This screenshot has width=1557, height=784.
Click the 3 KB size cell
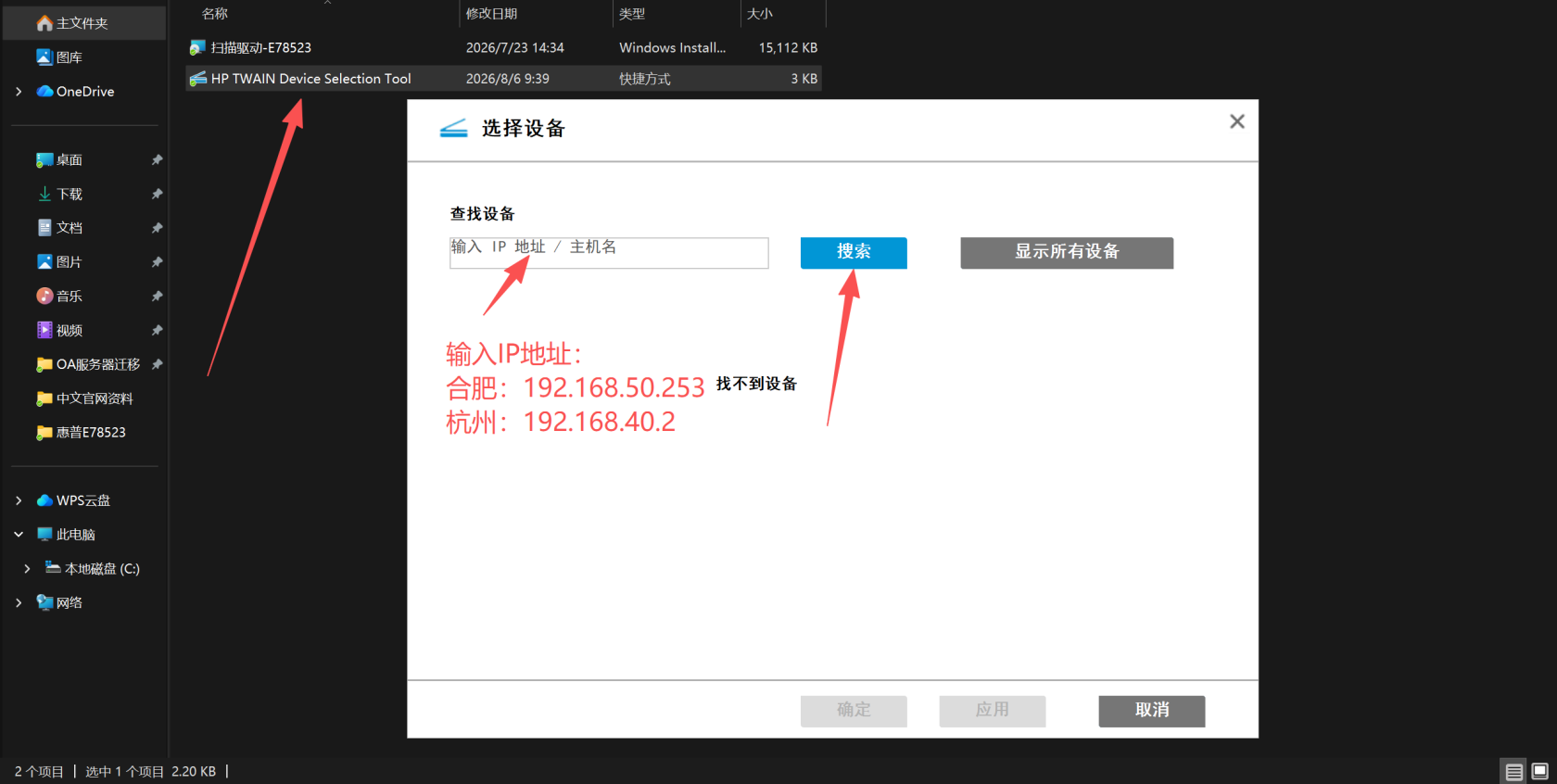[804, 79]
